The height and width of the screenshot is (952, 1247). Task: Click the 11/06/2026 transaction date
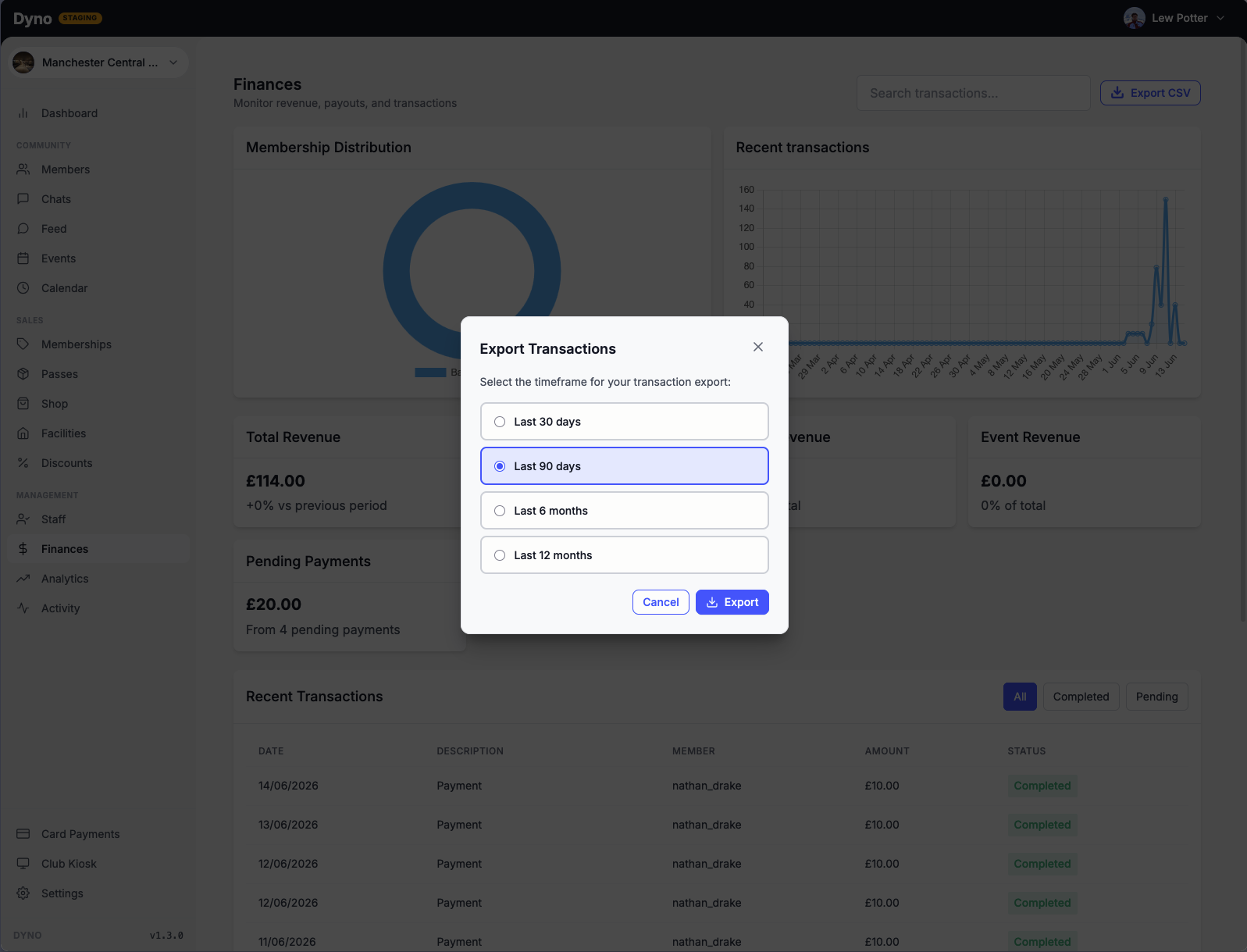coord(287,942)
